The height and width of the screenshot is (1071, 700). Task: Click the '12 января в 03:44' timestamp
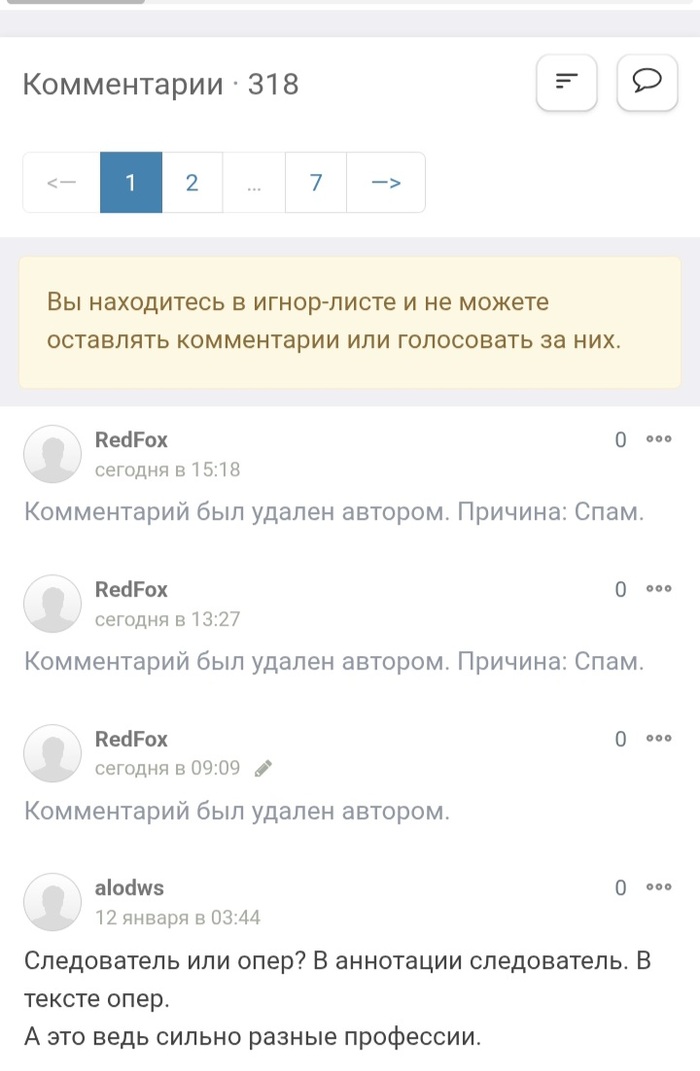(177, 917)
